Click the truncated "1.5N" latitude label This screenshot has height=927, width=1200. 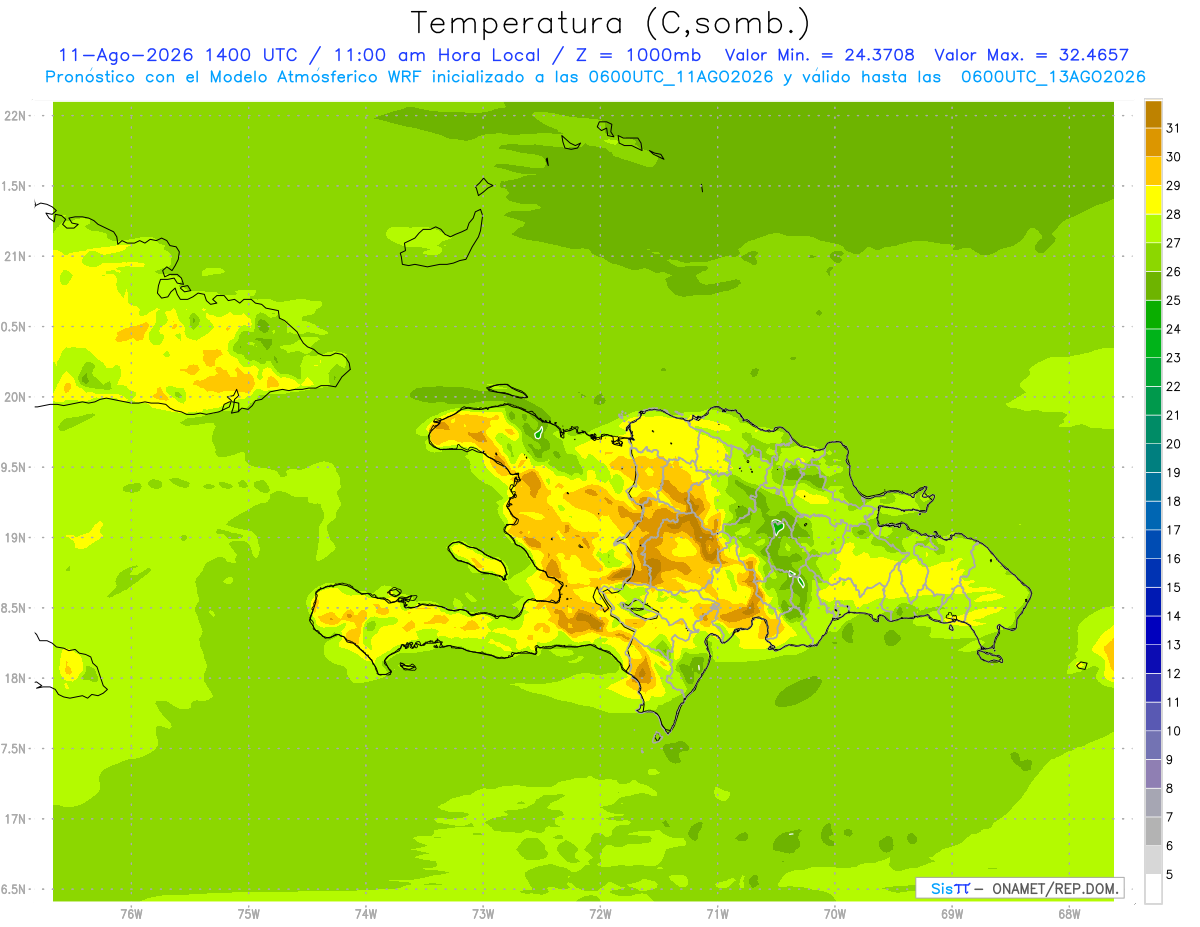click(x=15, y=187)
